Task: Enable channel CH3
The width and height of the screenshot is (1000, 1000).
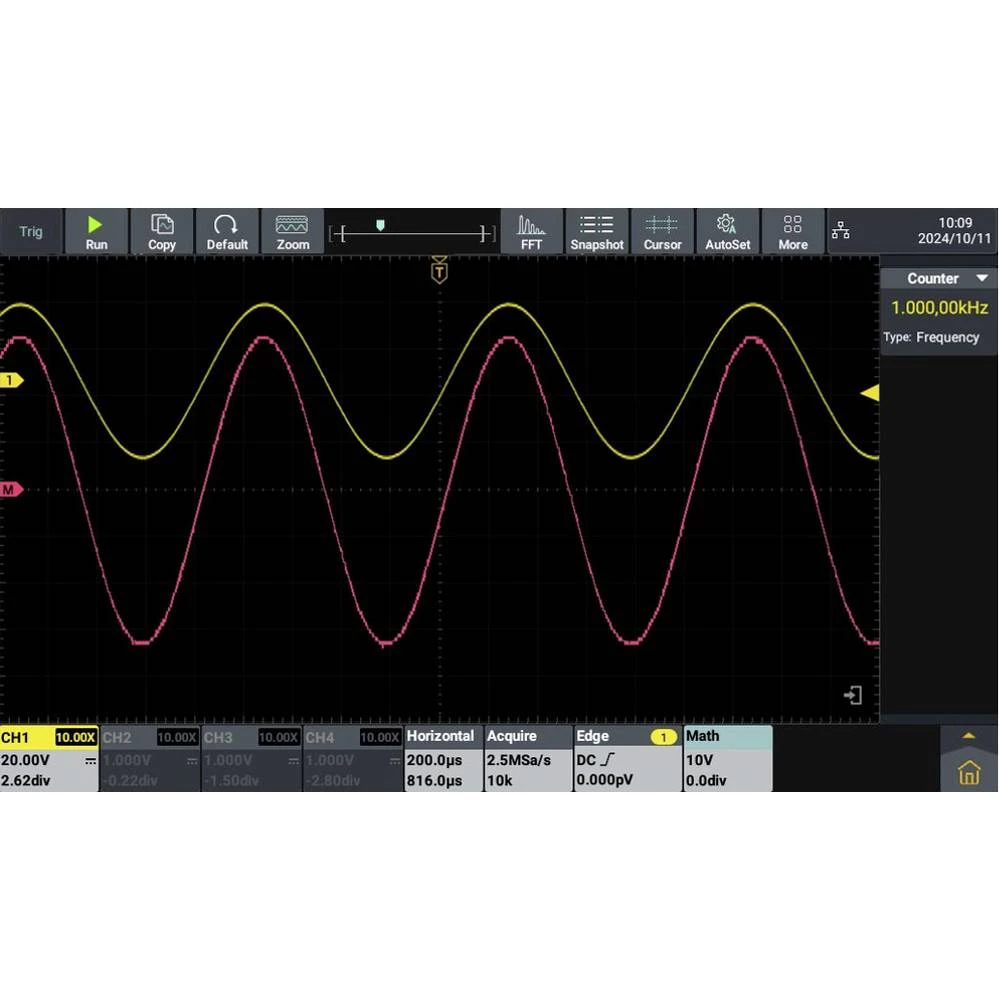Action: (x=251, y=759)
